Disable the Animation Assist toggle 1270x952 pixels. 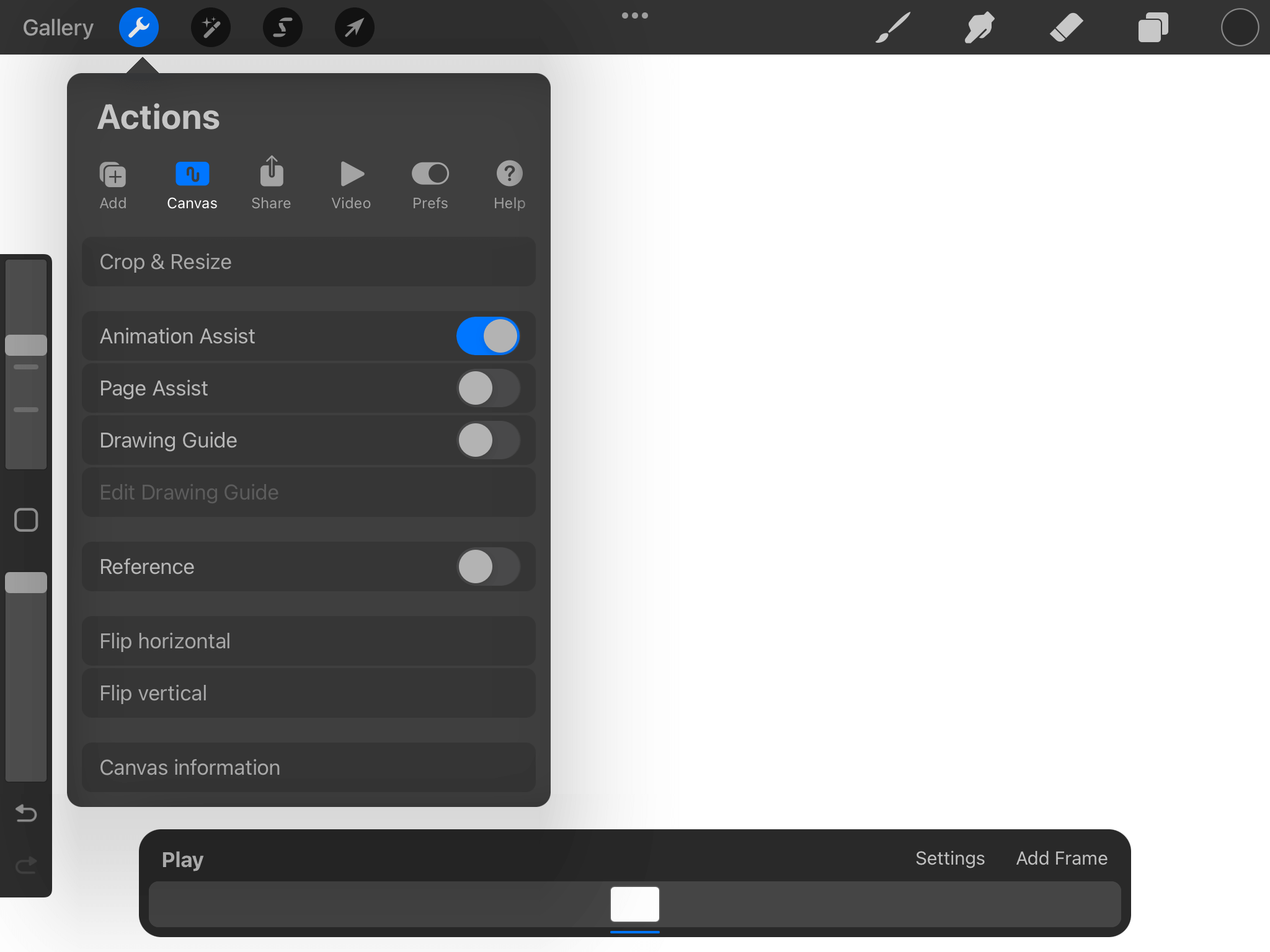[x=488, y=336]
